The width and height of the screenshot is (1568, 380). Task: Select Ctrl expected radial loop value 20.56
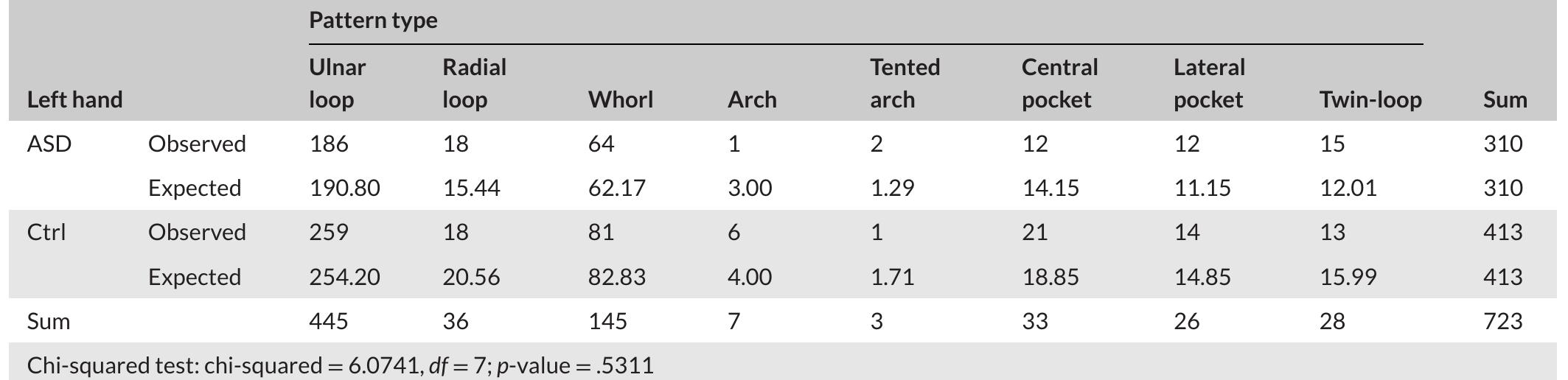tap(471, 277)
